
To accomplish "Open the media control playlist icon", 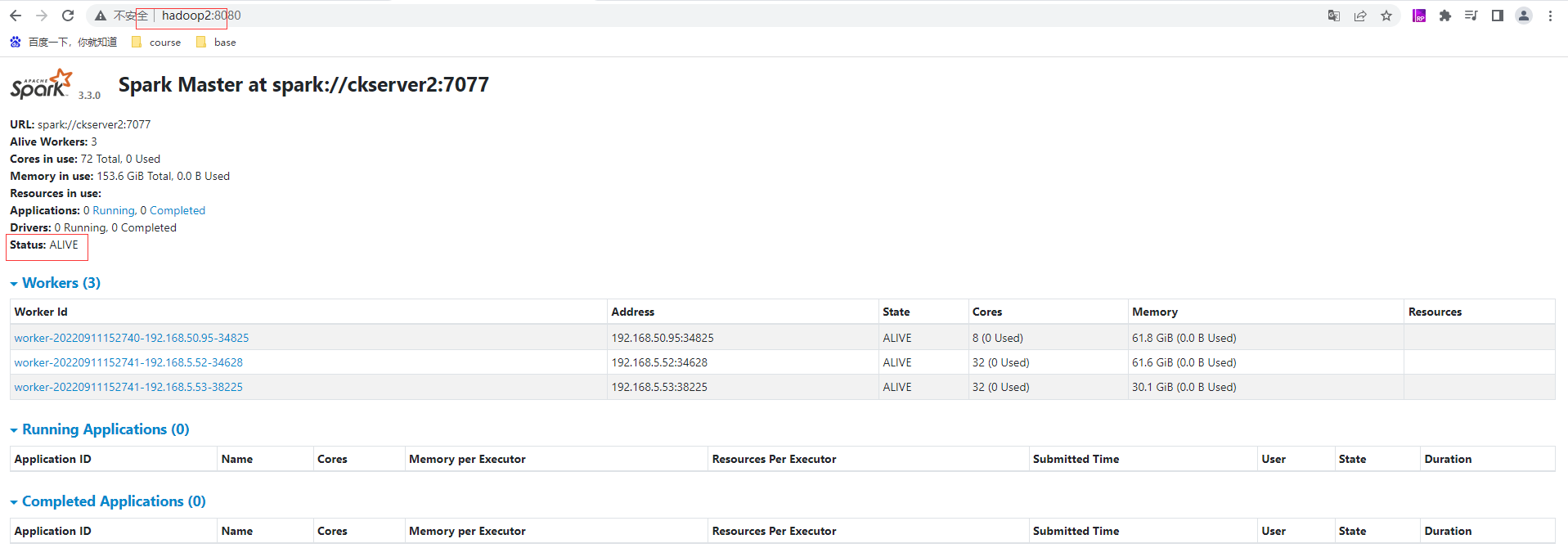I will point(1471,16).
